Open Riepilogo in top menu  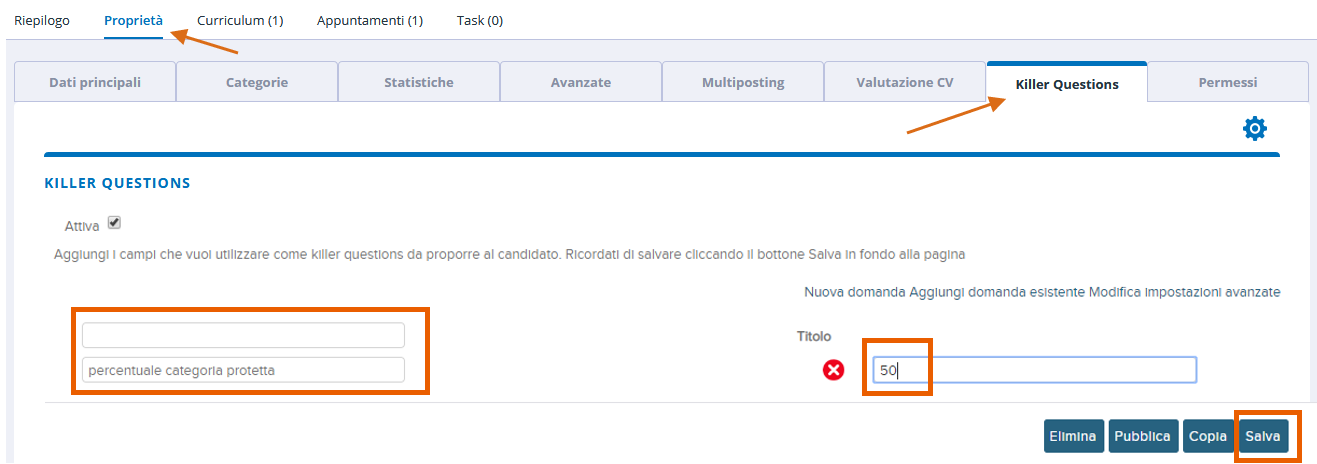42,20
